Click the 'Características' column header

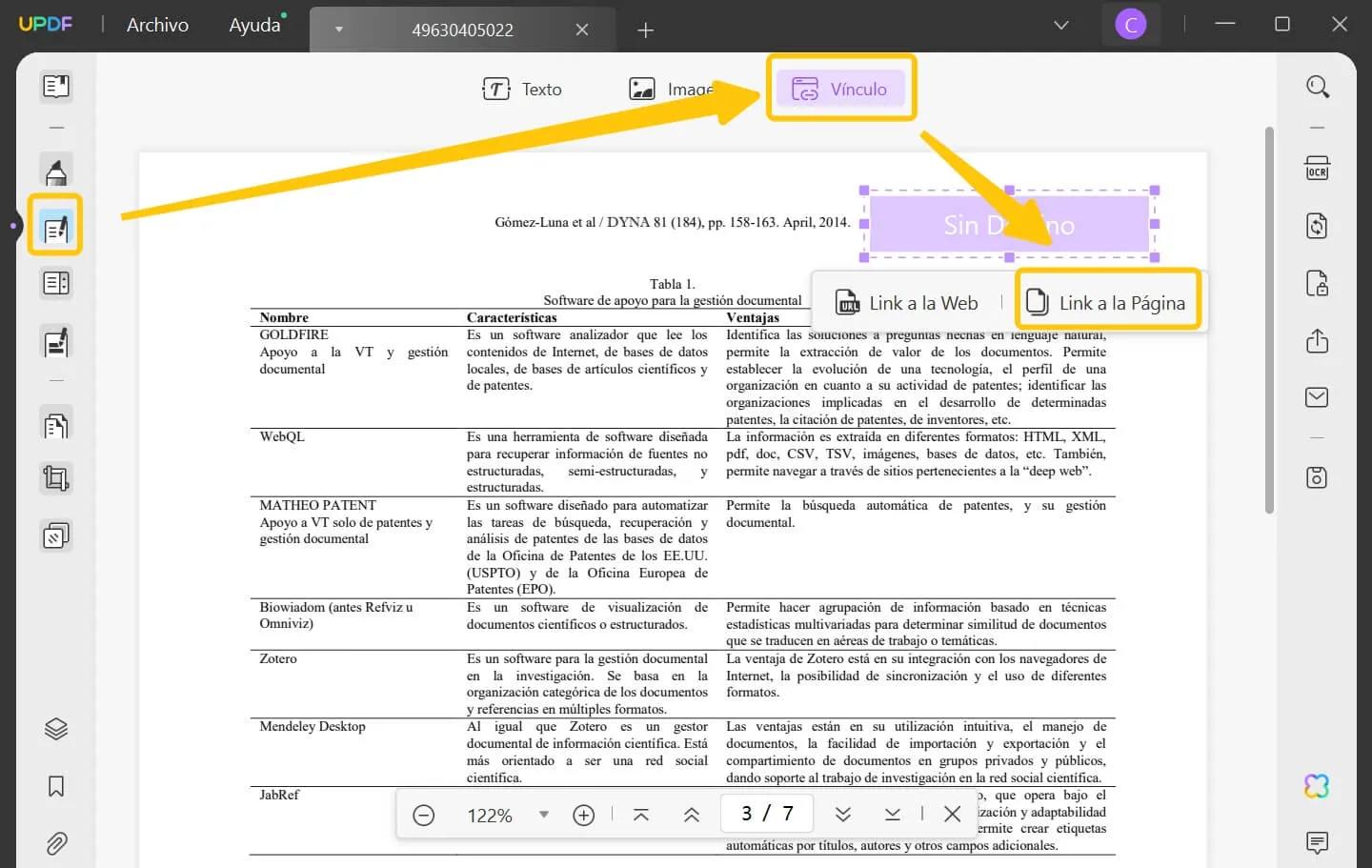point(512,318)
